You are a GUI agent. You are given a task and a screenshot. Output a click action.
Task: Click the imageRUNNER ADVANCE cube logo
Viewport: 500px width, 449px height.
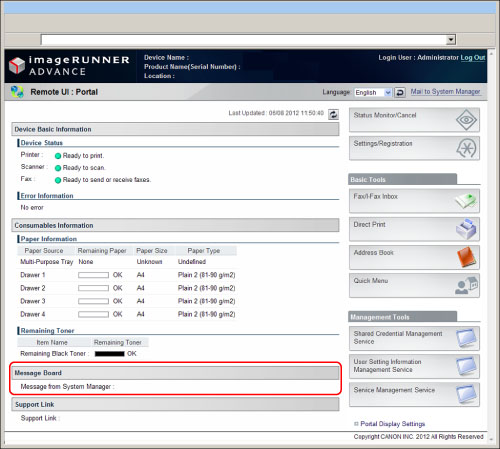(17, 65)
